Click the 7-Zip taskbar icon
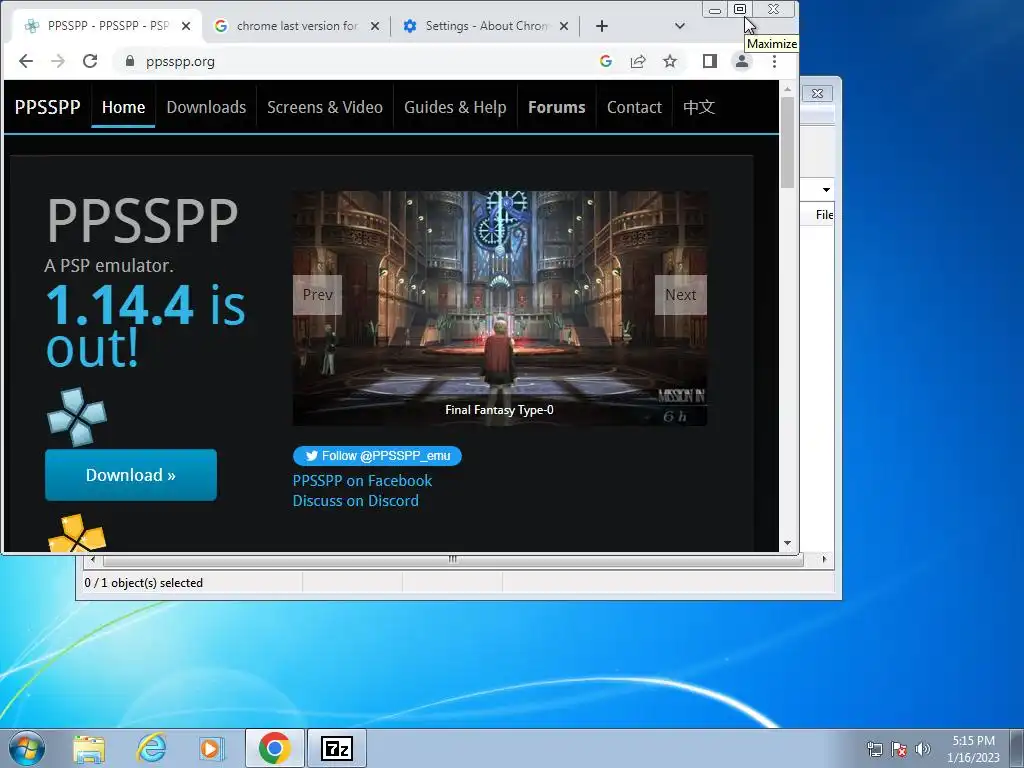Image resolution: width=1024 pixels, height=768 pixels. pyautogui.click(x=337, y=748)
